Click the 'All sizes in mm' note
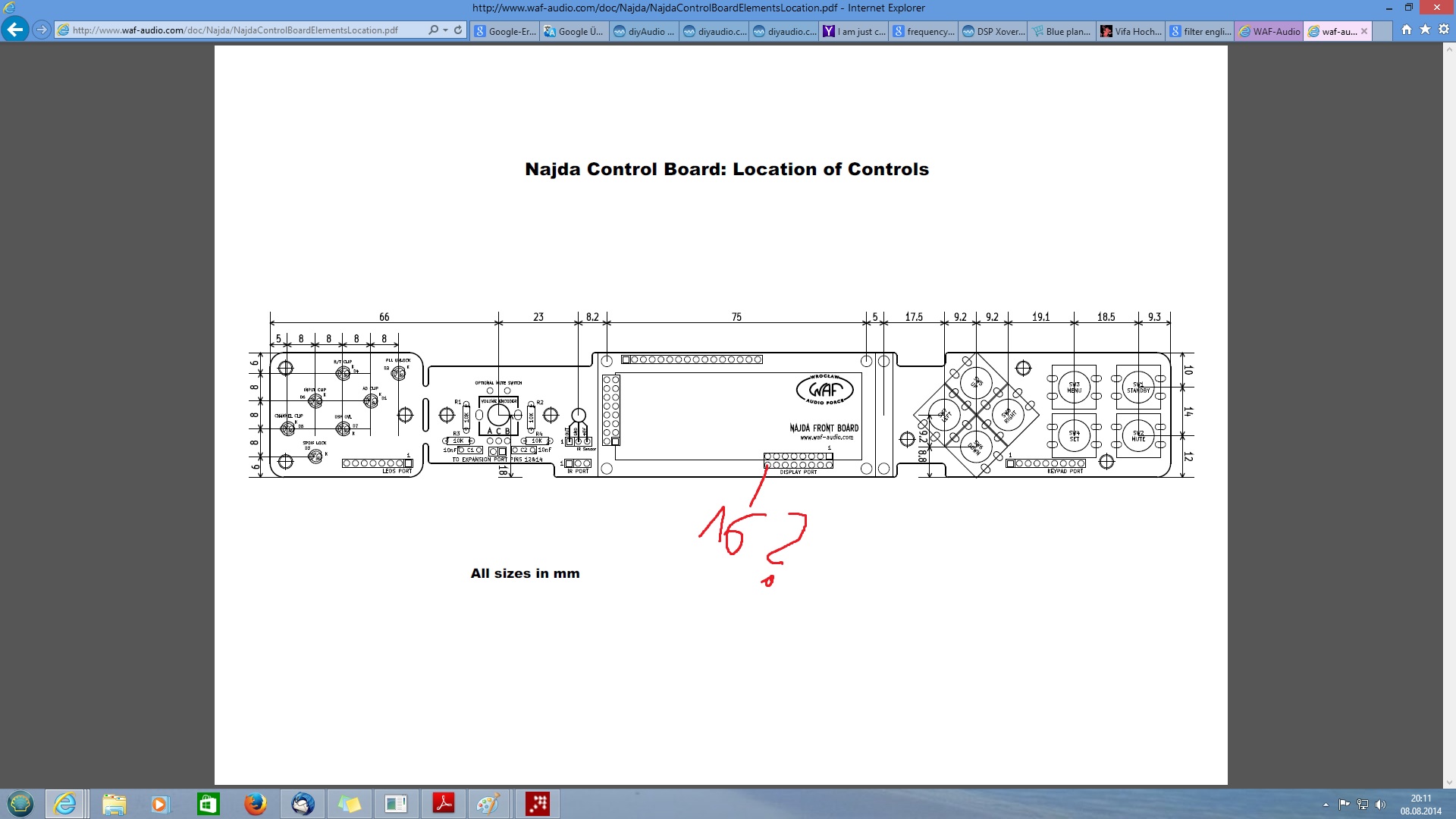The image size is (1456, 819). 525,573
